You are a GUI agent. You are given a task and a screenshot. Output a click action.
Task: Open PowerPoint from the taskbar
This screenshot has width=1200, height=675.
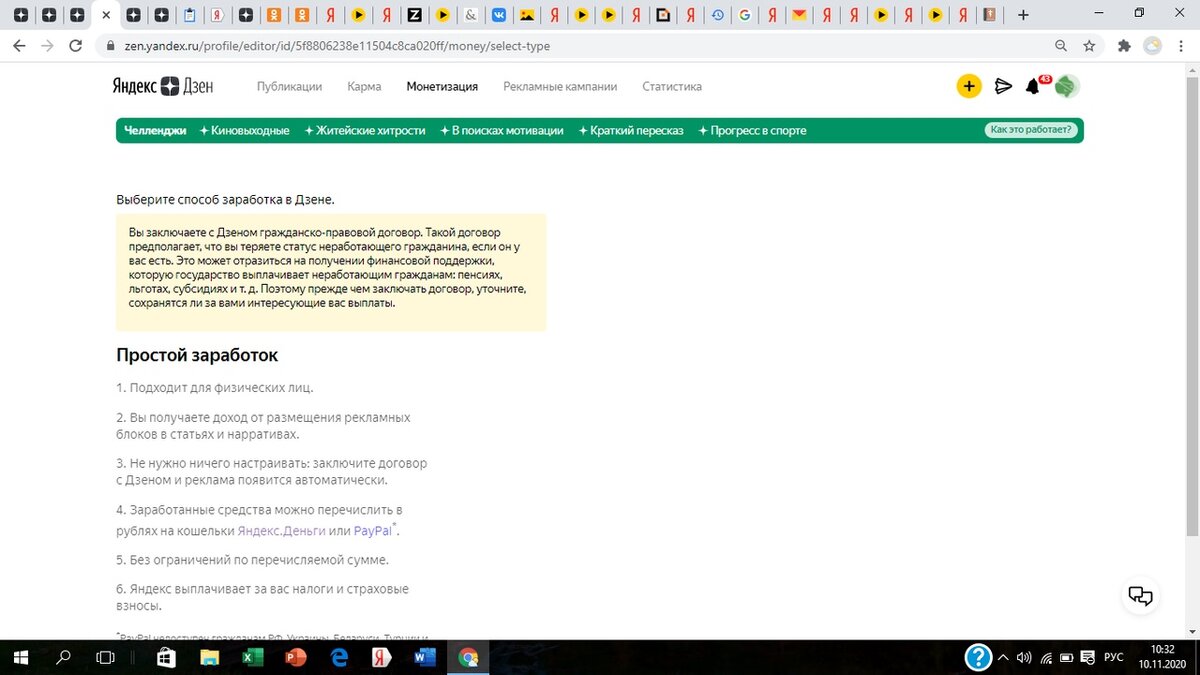click(x=296, y=657)
